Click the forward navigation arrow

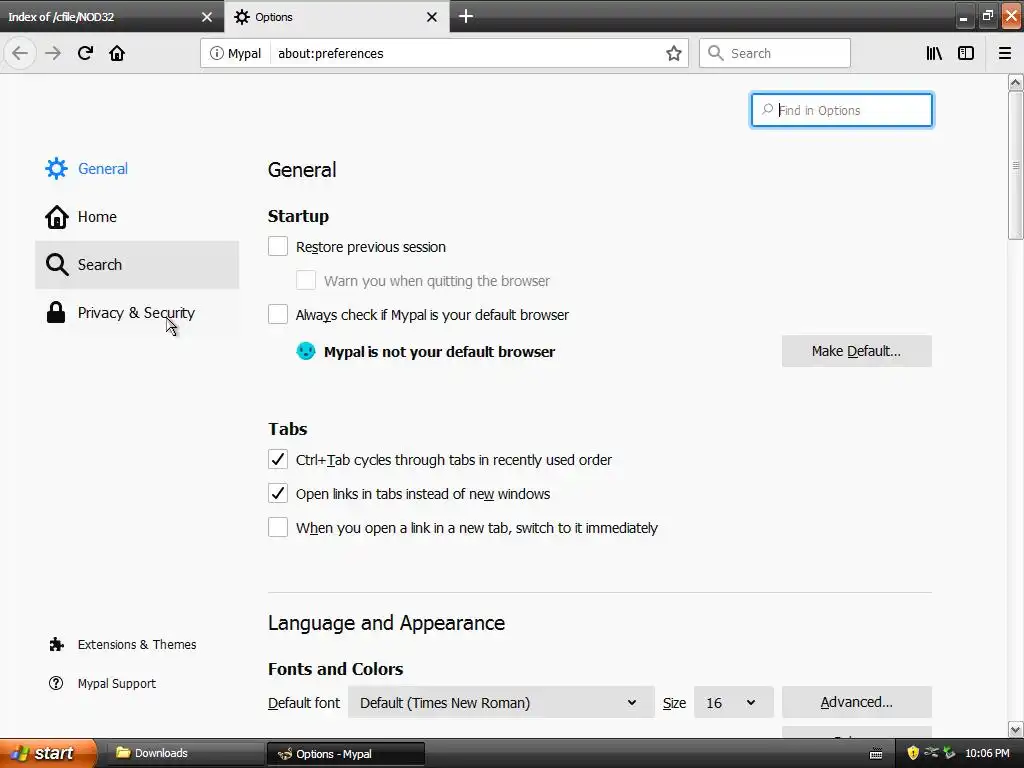(53, 53)
